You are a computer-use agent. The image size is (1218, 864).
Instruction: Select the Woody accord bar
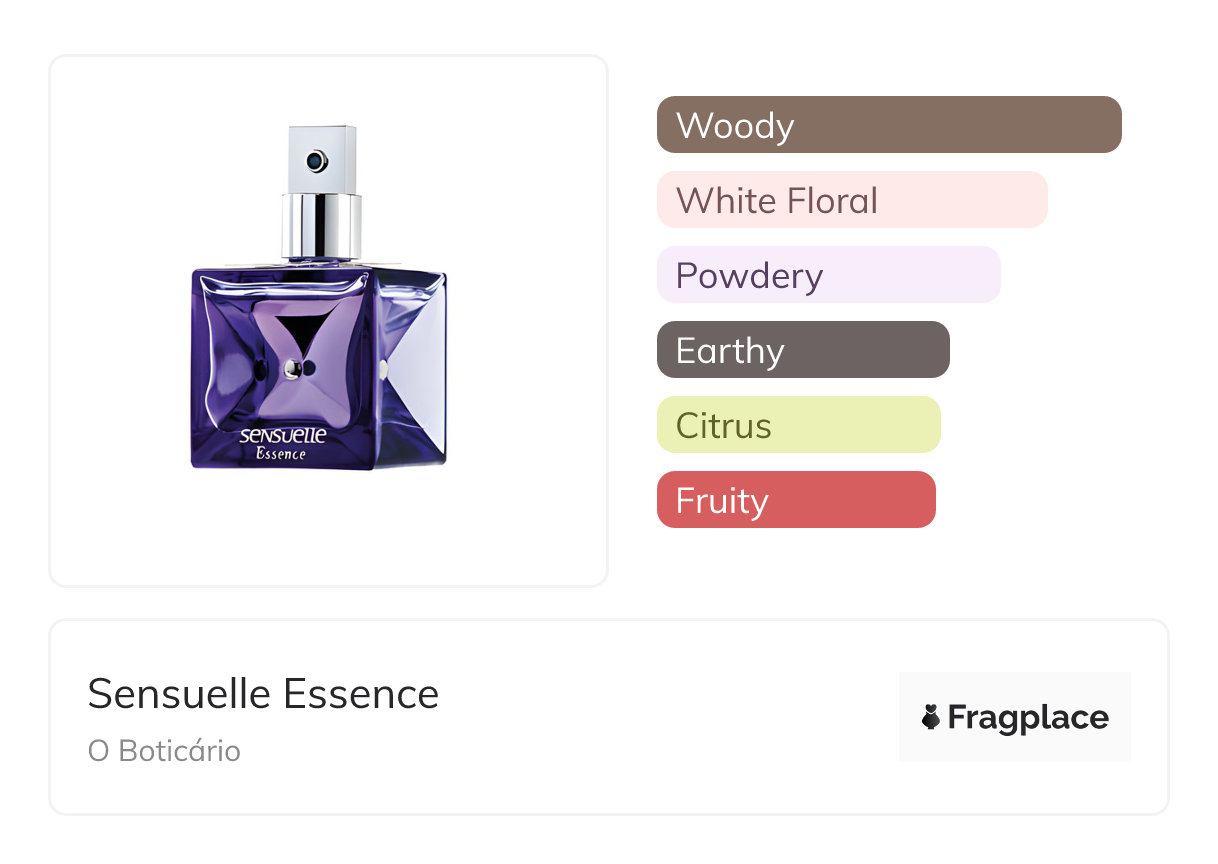(888, 125)
